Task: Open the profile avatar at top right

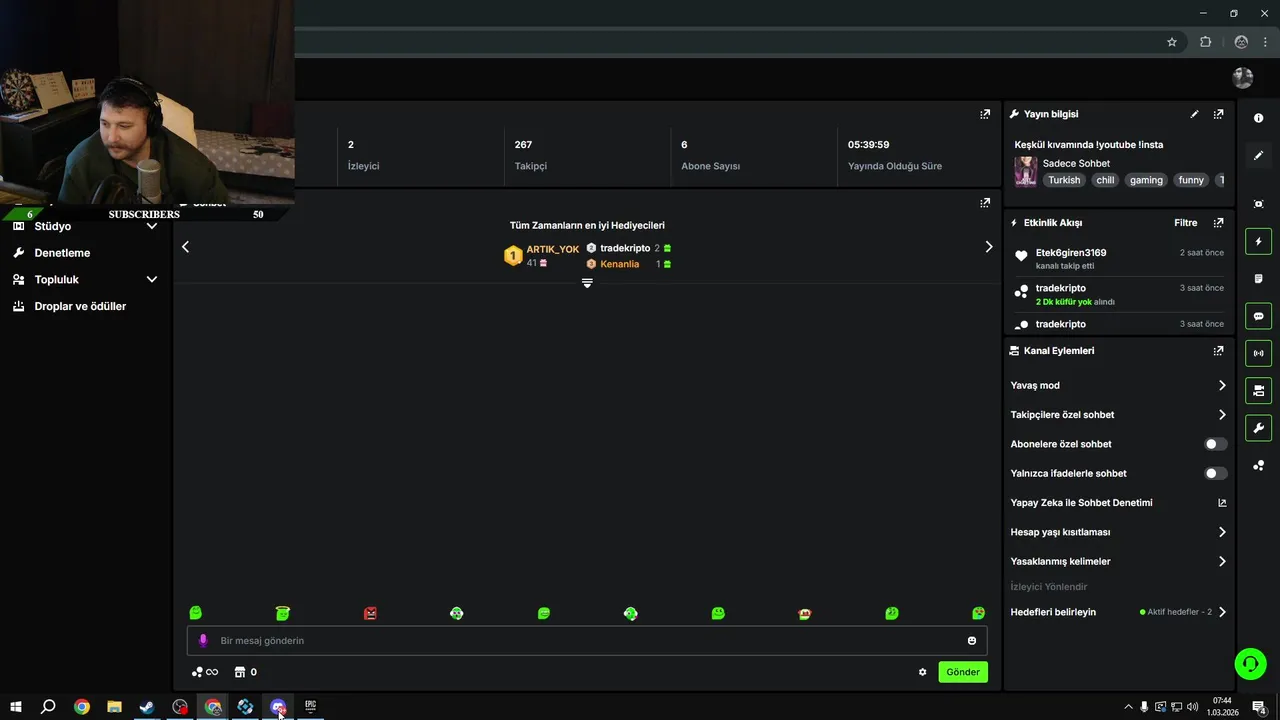Action: click(x=1243, y=78)
